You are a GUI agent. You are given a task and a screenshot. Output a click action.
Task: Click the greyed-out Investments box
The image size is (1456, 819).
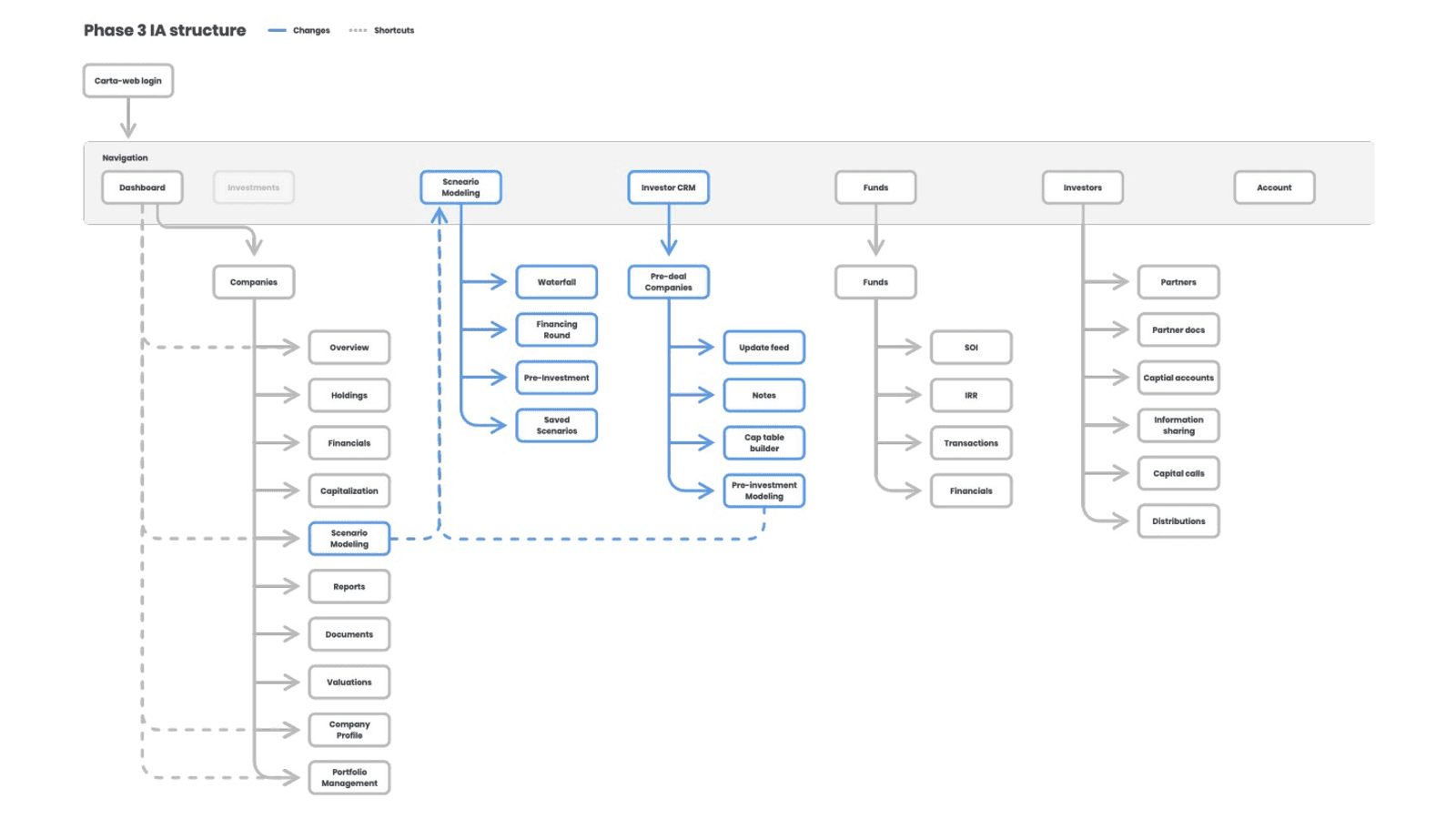254,187
